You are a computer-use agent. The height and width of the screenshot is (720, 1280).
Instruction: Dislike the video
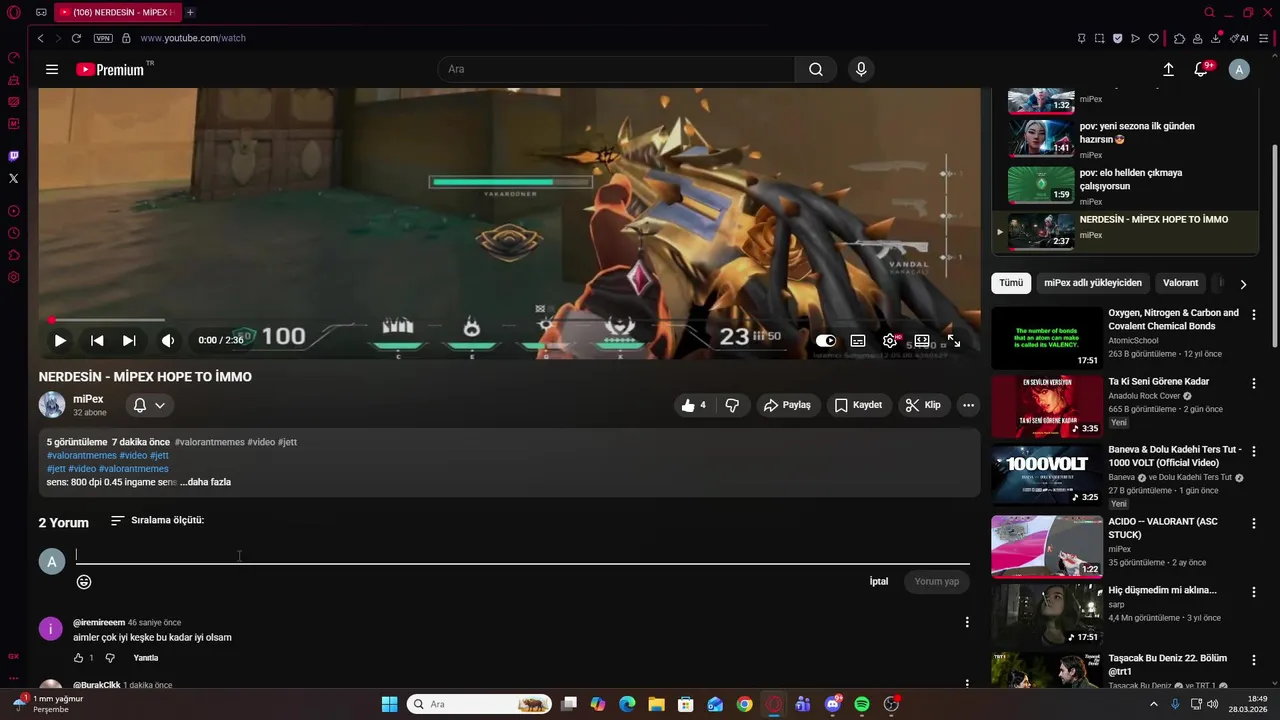pos(732,405)
